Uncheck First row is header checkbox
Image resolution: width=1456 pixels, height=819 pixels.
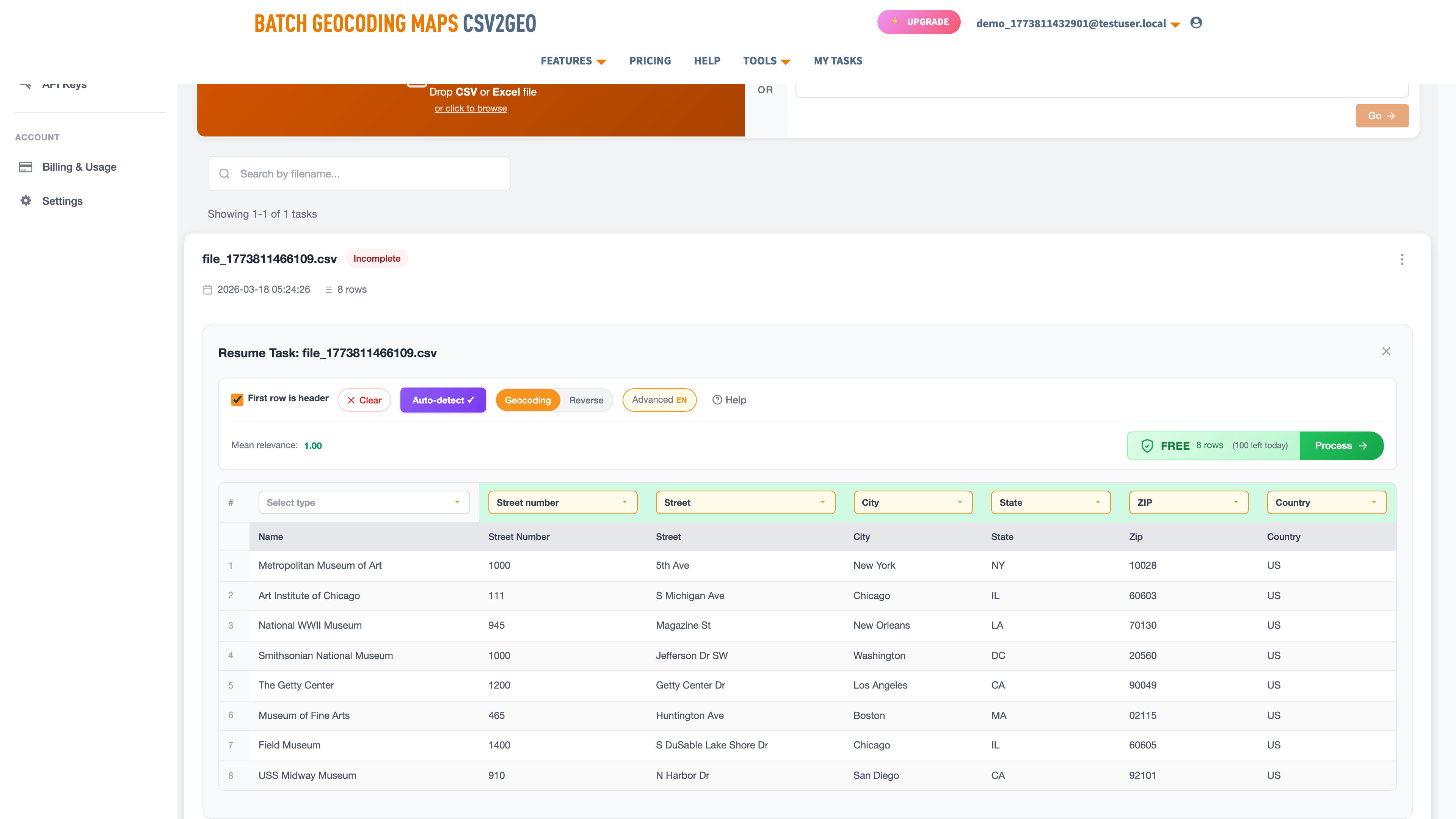(x=237, y=399)
